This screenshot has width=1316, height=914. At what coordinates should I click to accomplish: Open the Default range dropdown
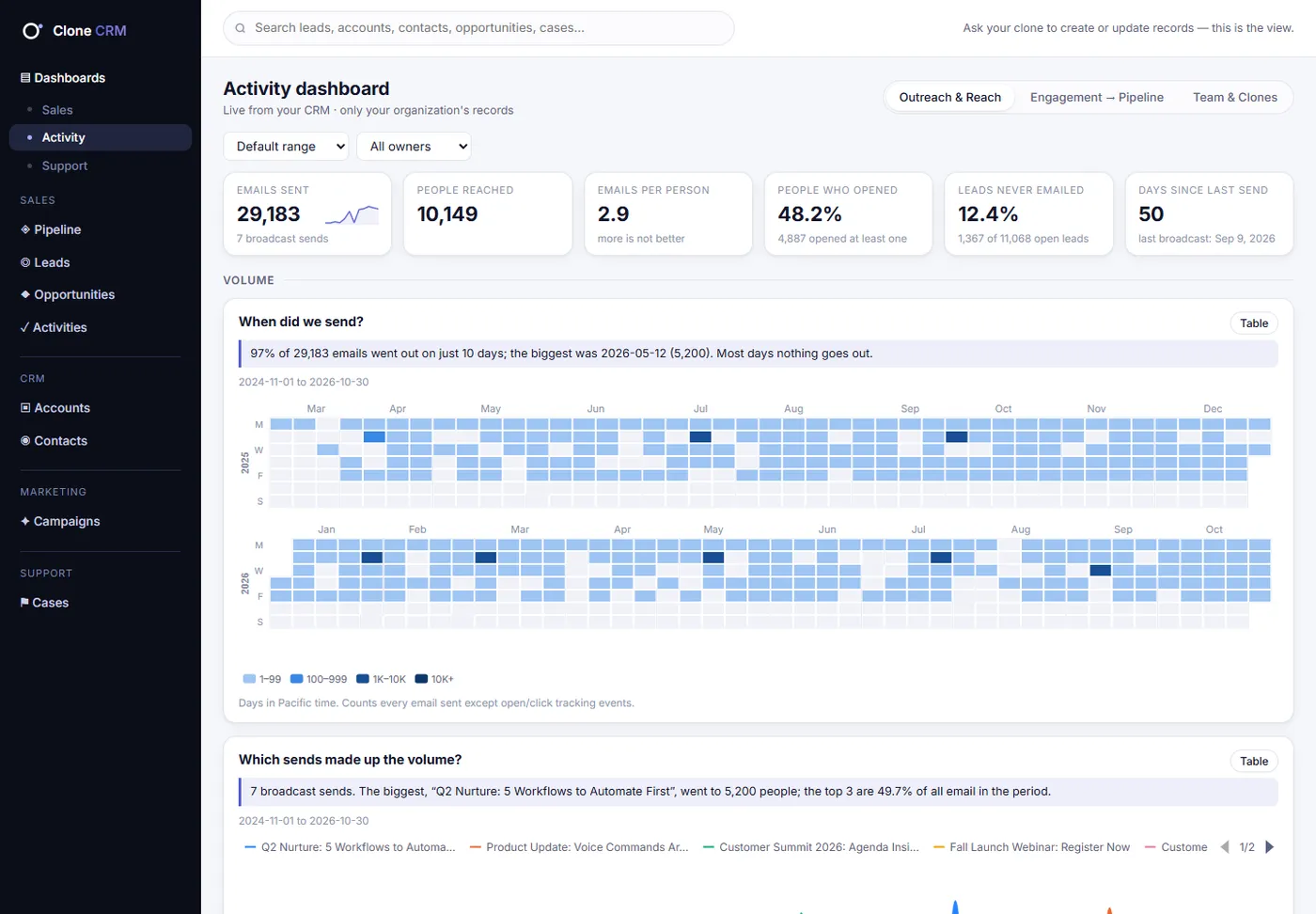click(286, 147)
